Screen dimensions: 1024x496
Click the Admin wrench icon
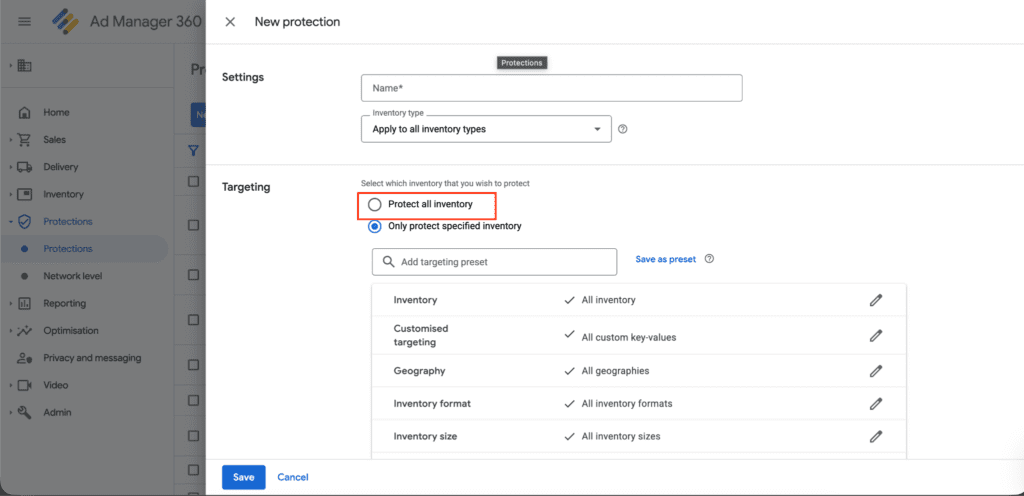(x=24, y=412)
